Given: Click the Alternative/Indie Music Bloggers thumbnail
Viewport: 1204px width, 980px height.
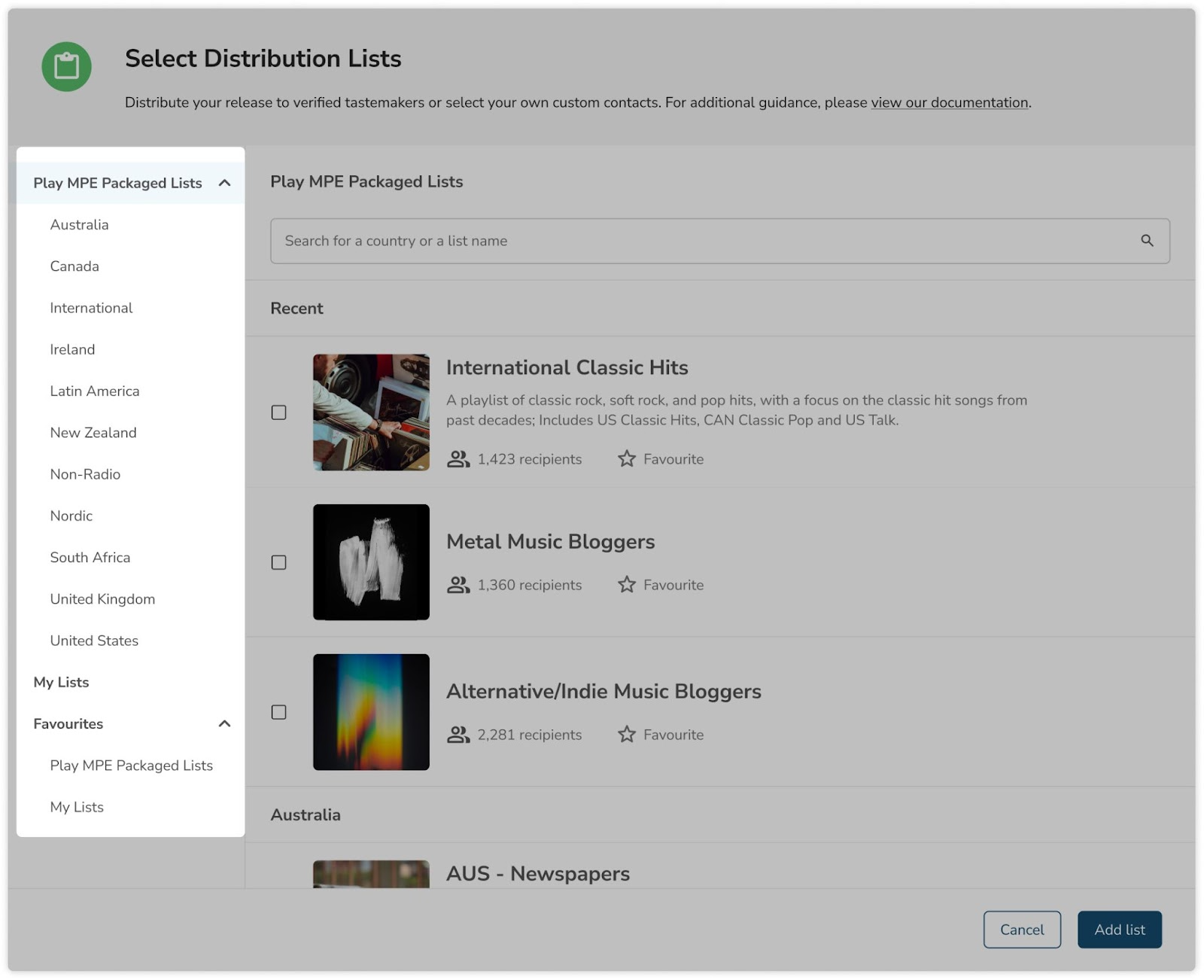Looking at the screenshot, I should tap(371, 712).
